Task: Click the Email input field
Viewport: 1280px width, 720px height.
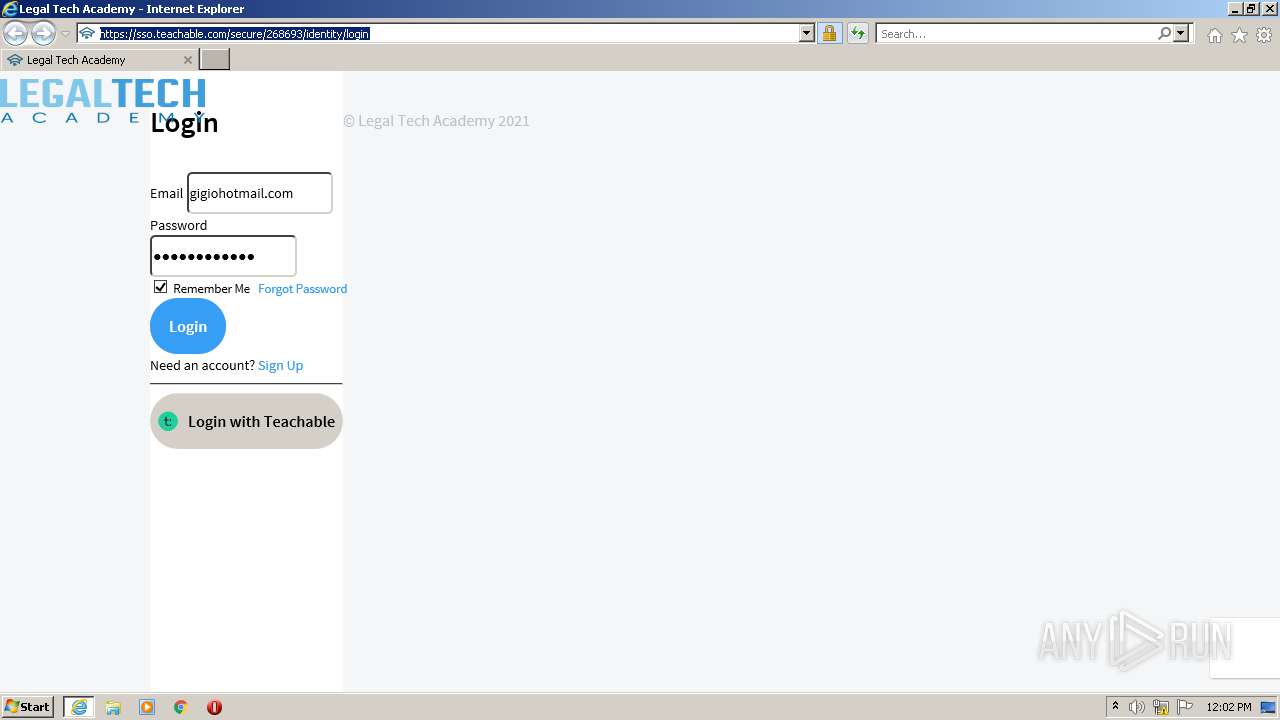Action: tap(260, 193)
